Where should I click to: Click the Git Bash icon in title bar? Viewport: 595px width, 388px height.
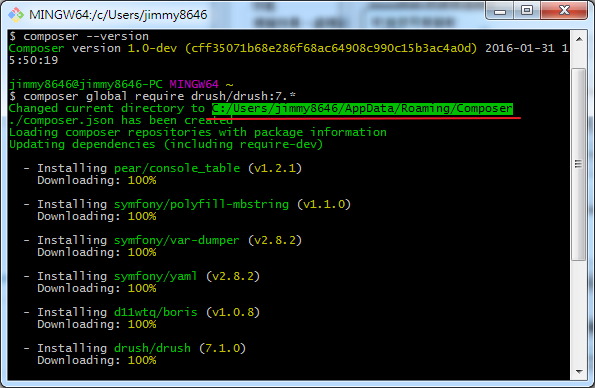16,15
